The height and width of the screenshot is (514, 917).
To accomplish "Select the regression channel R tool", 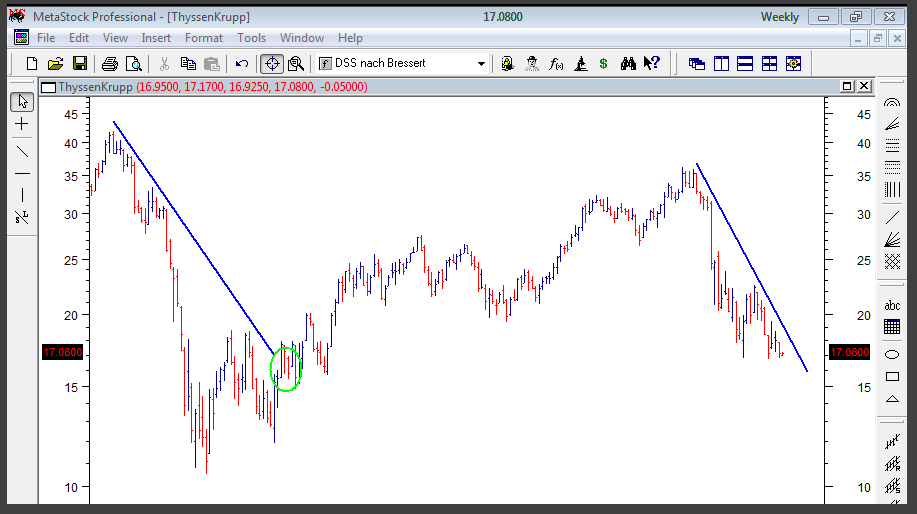I will click(892, 464).
